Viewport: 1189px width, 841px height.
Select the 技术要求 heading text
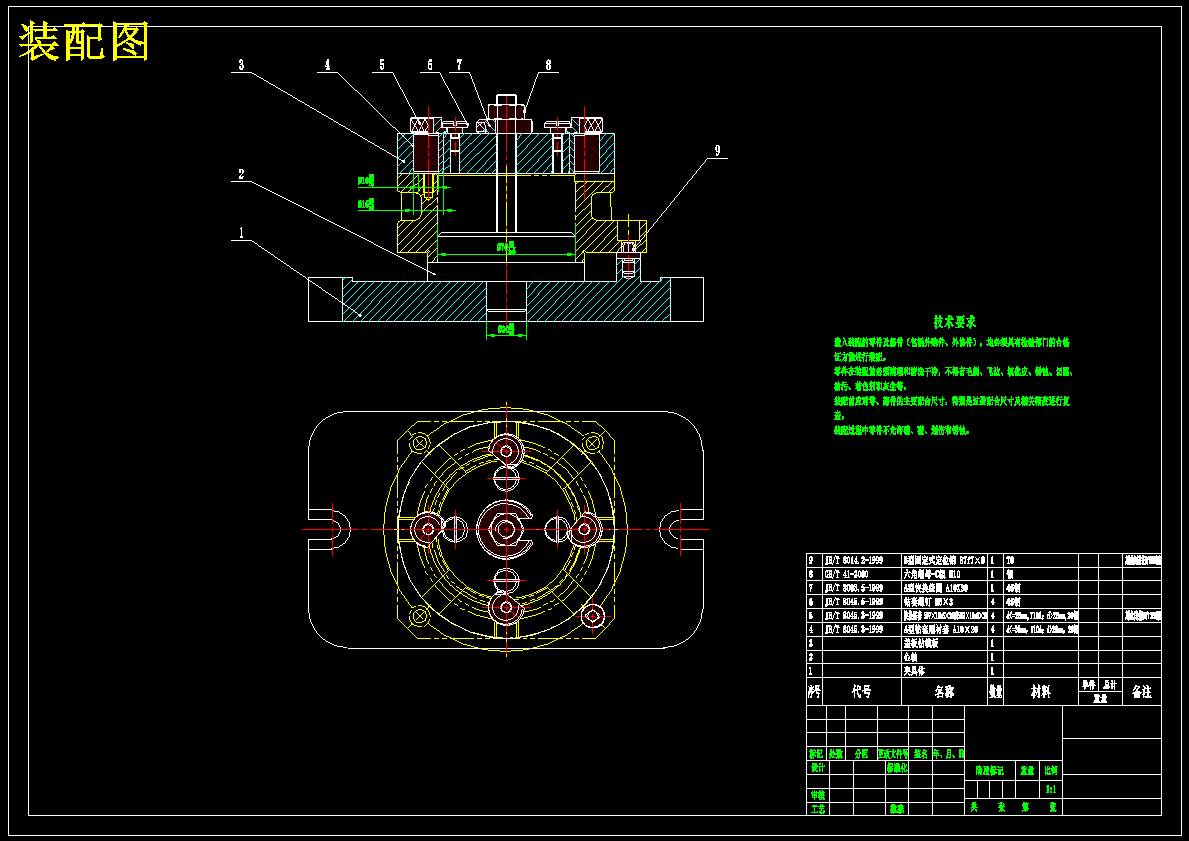point(955,322)
